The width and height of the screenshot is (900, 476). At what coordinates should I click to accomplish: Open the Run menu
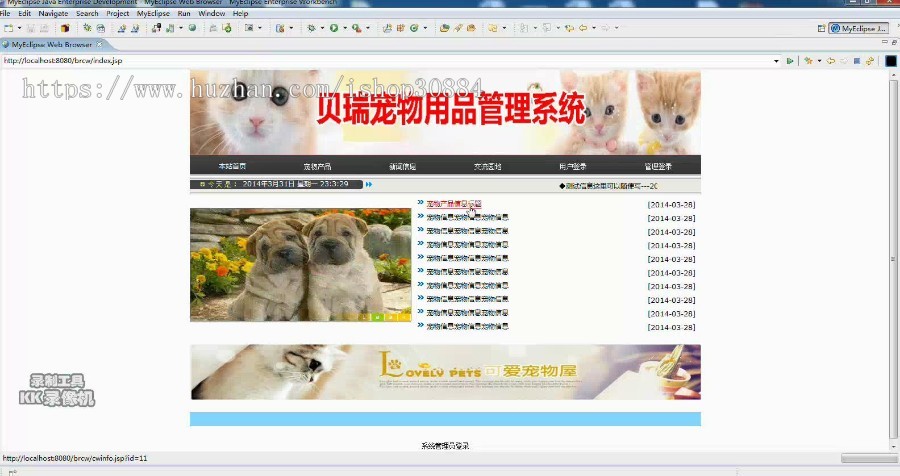pyautogui.click(x=184, y=13)
